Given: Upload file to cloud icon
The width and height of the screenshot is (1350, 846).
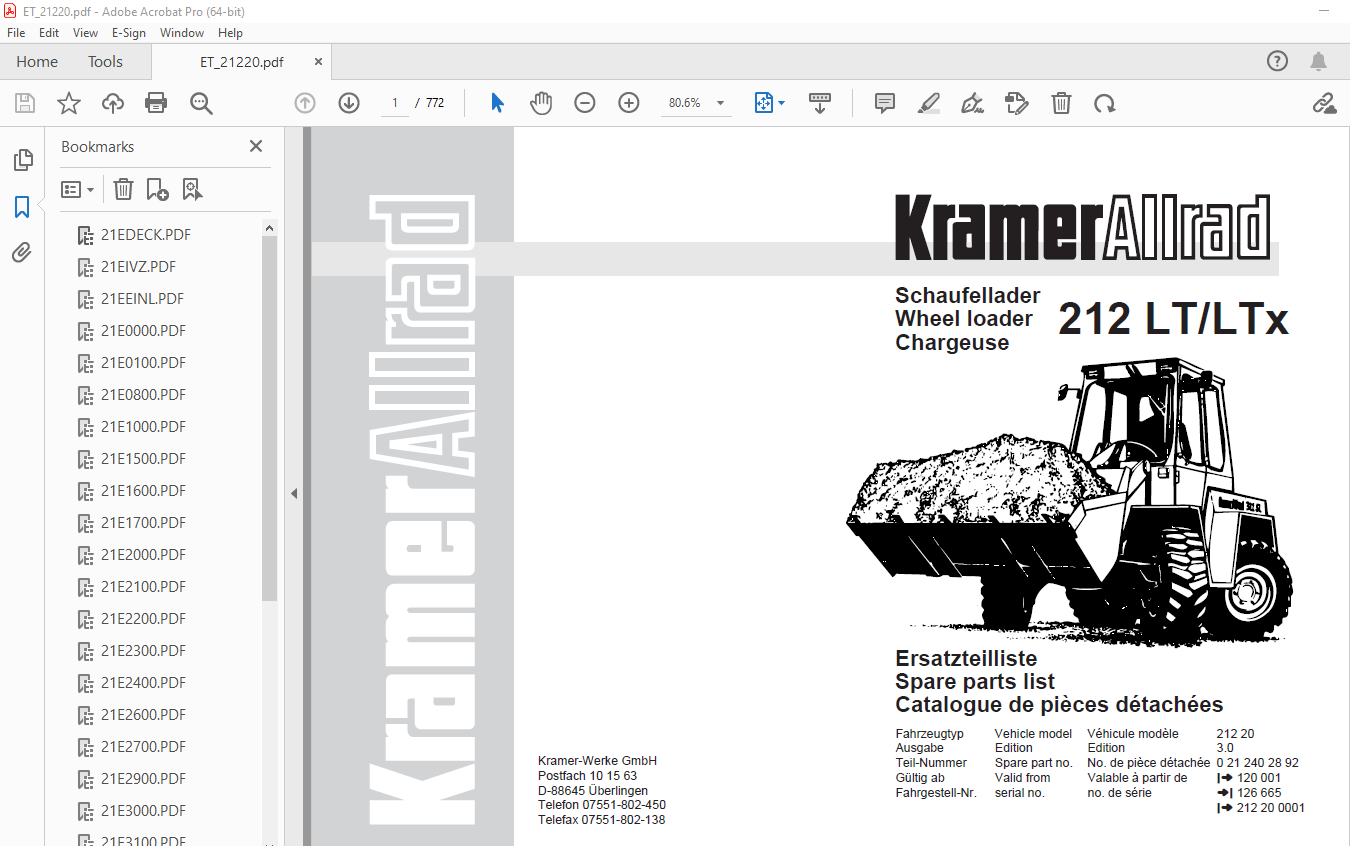Looking at the screenshot, I should tap(113, 103).
